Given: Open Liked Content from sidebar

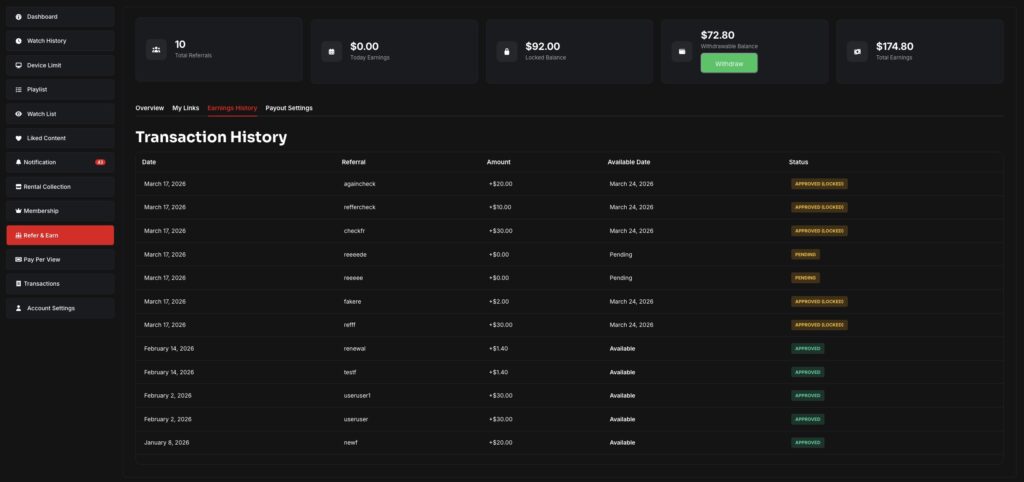Looking at the screenshot, I should 60,138.
